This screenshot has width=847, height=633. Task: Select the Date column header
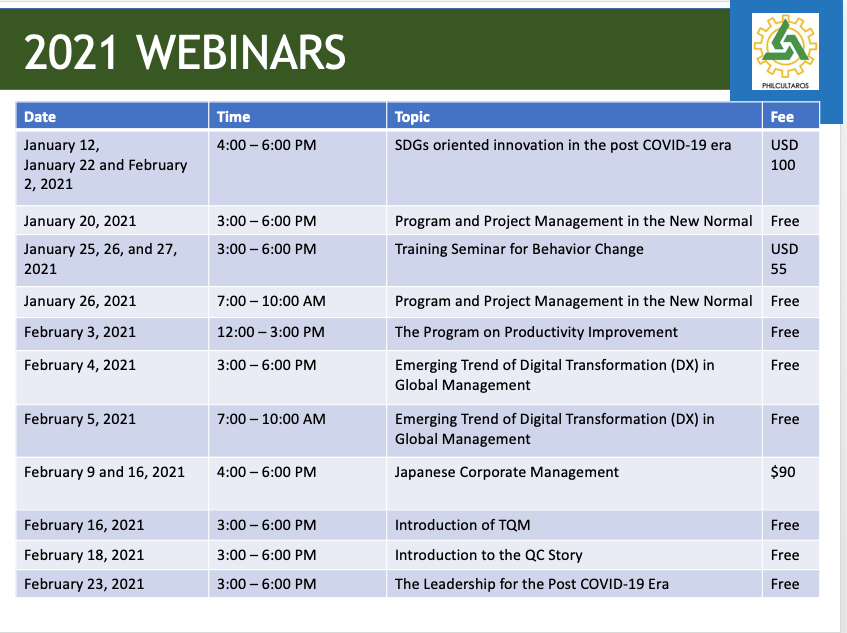tap(40, 116)
